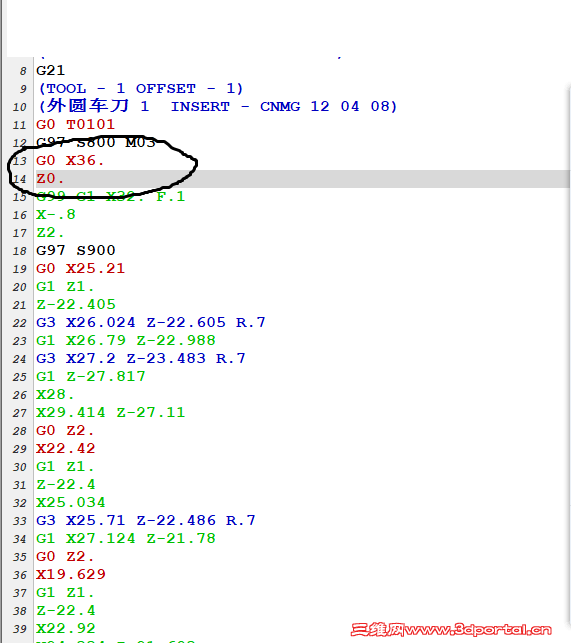The width and height of the screenshot is (571, 643).
Task: Click the line 'Z2.' on row 17
Action: pos(50,233)
